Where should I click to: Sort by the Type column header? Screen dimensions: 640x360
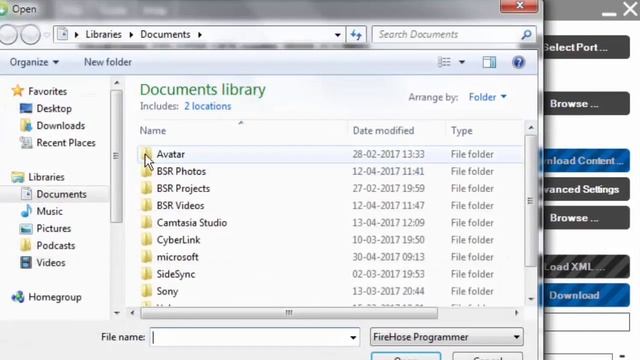462,131
